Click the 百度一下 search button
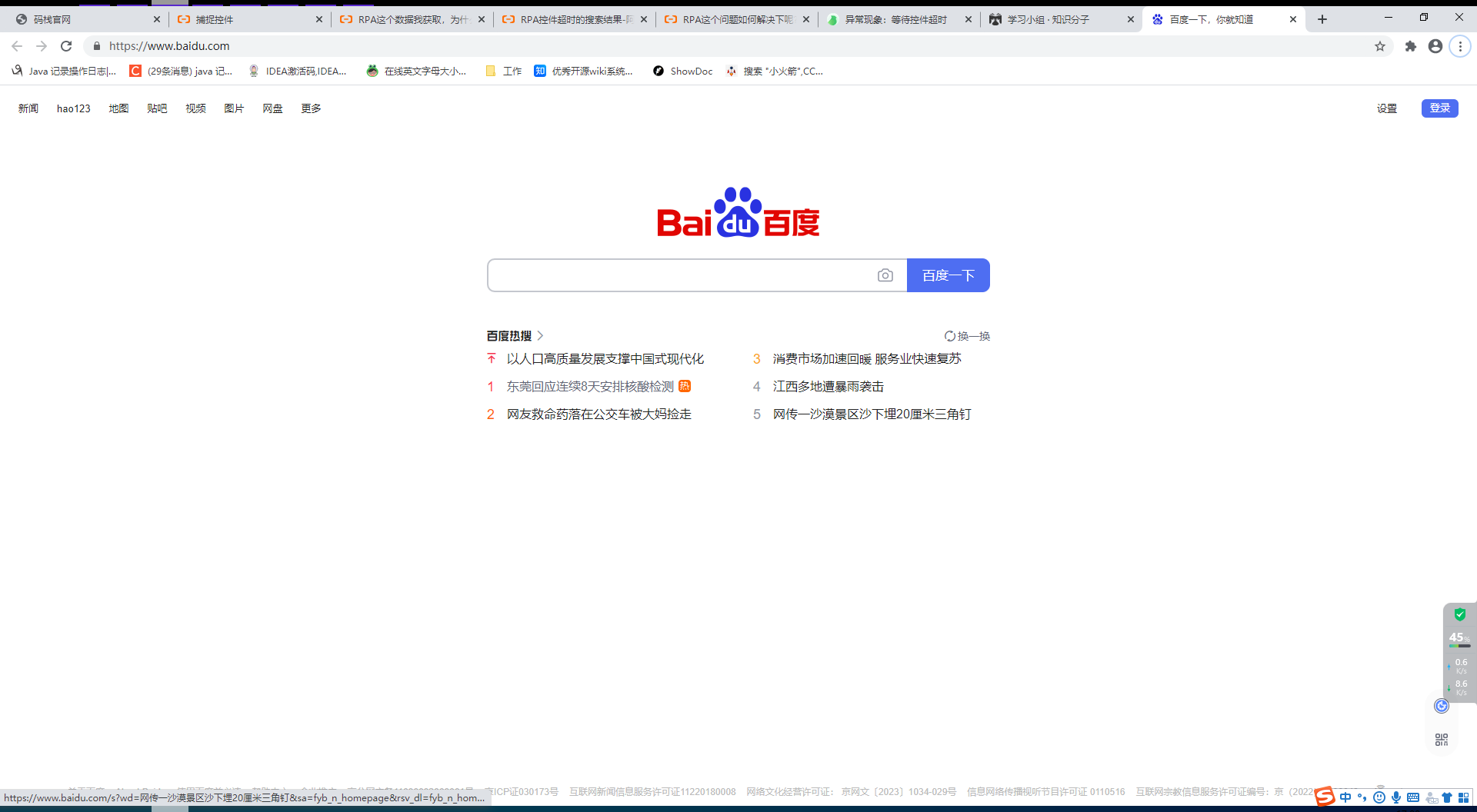 pyautogui.click(x=949, y=275)
